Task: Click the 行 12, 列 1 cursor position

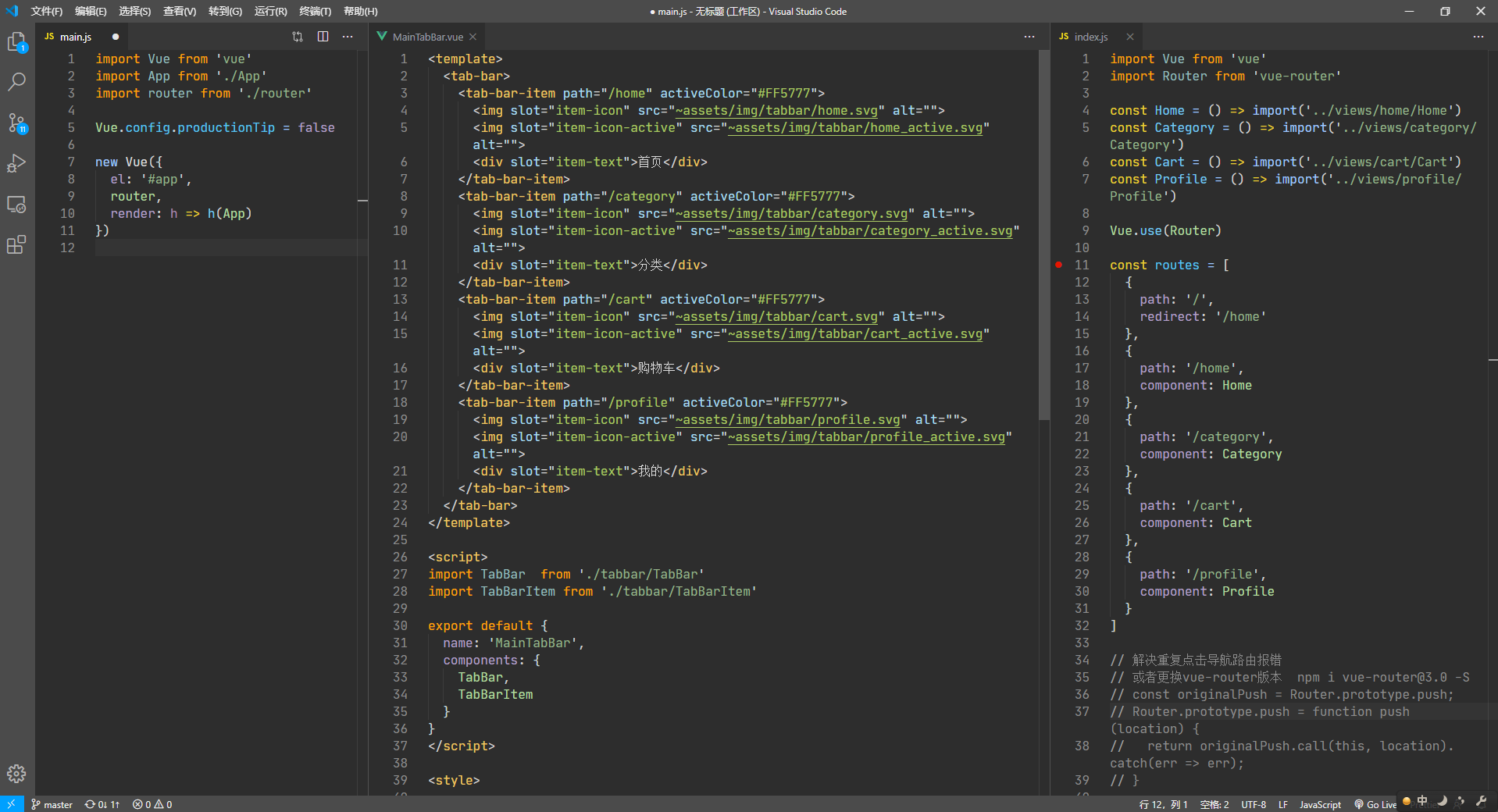Action: tap(1163, 804)
